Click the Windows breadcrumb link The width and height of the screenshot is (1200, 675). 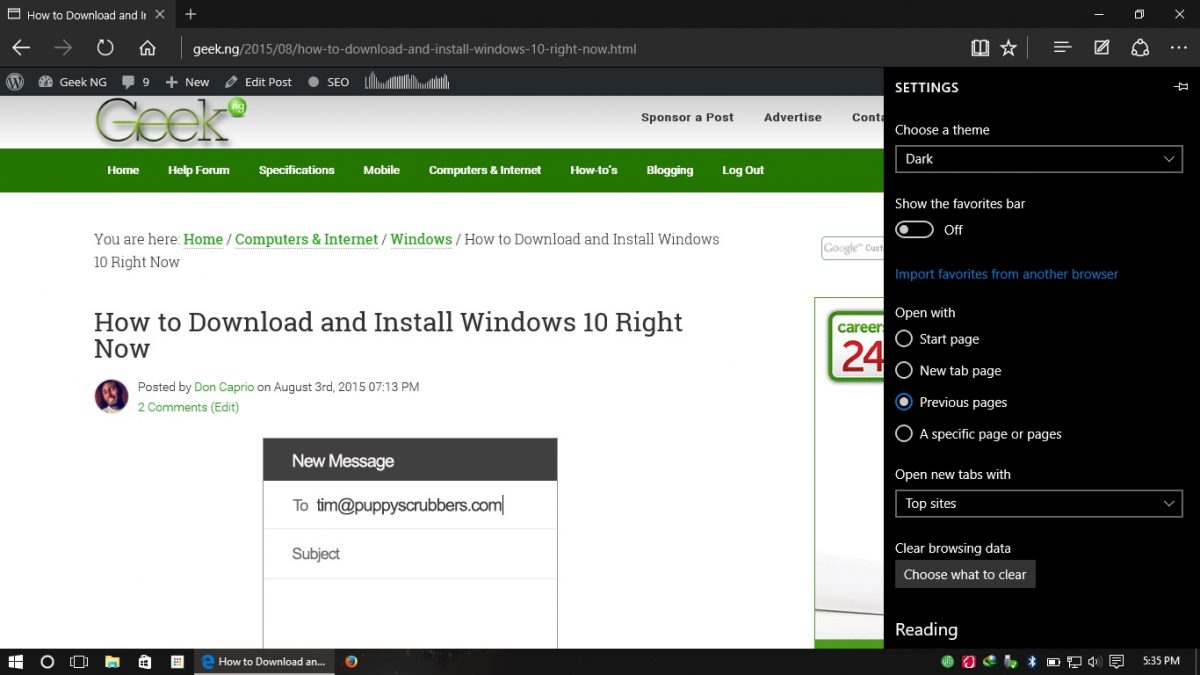pyautogui.click(x=421, y=239)
